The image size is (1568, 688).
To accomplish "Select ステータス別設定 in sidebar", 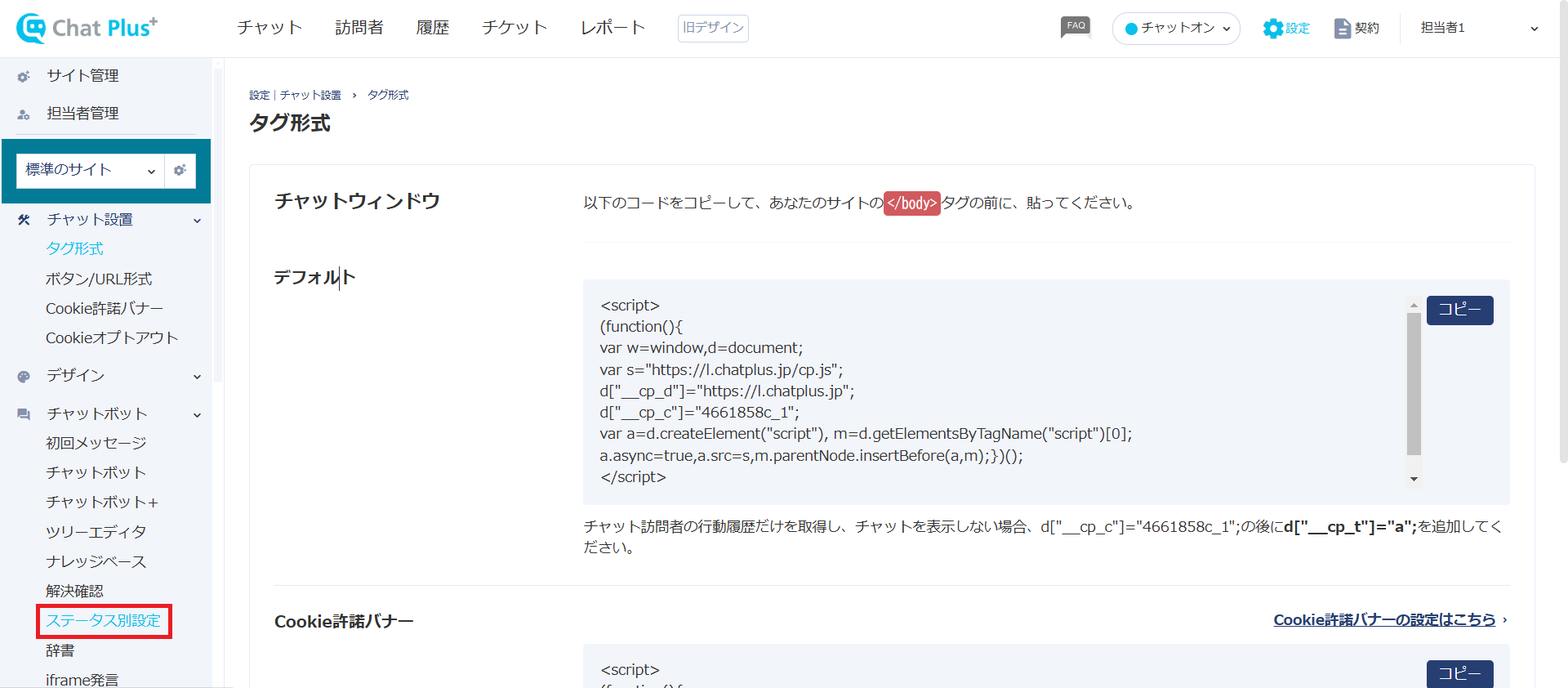I will click(104, 621).
